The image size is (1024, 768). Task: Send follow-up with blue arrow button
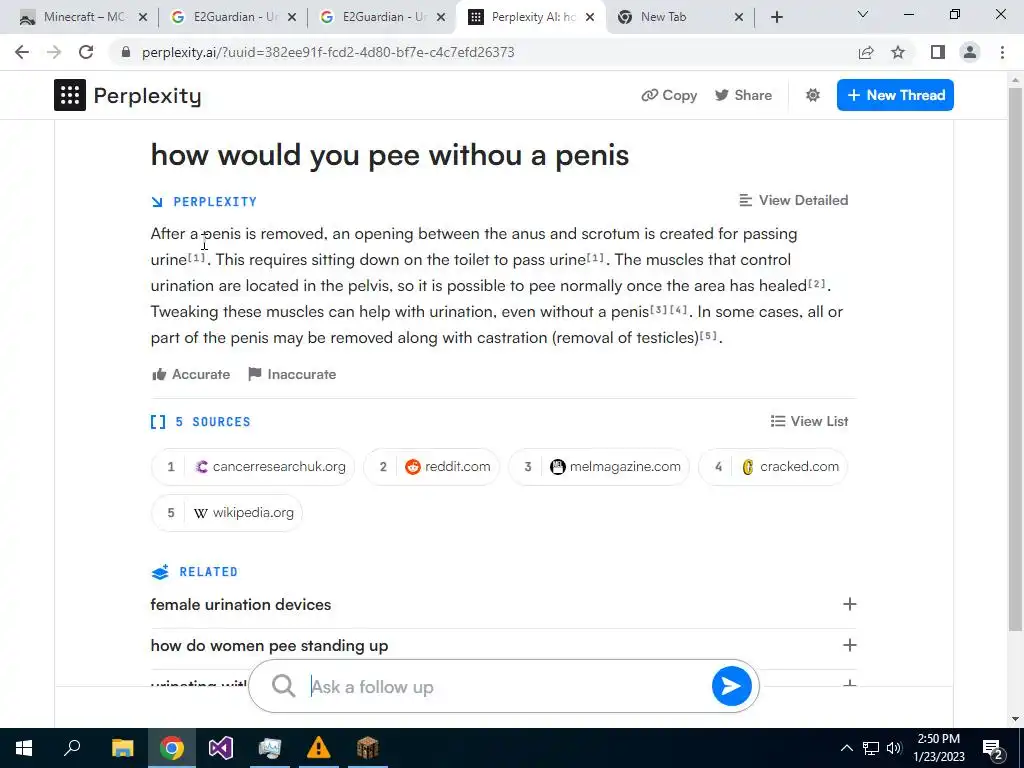731,686
